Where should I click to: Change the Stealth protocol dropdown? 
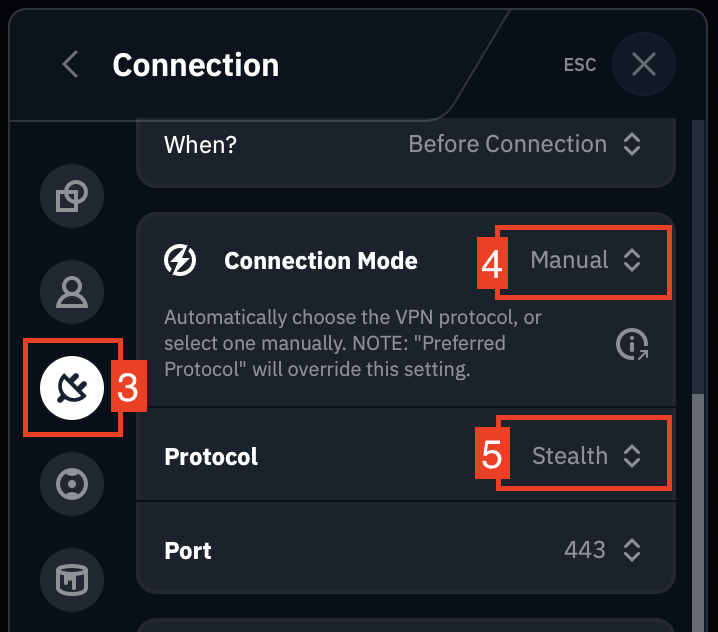pyautogui.click(x=584, y=457)
